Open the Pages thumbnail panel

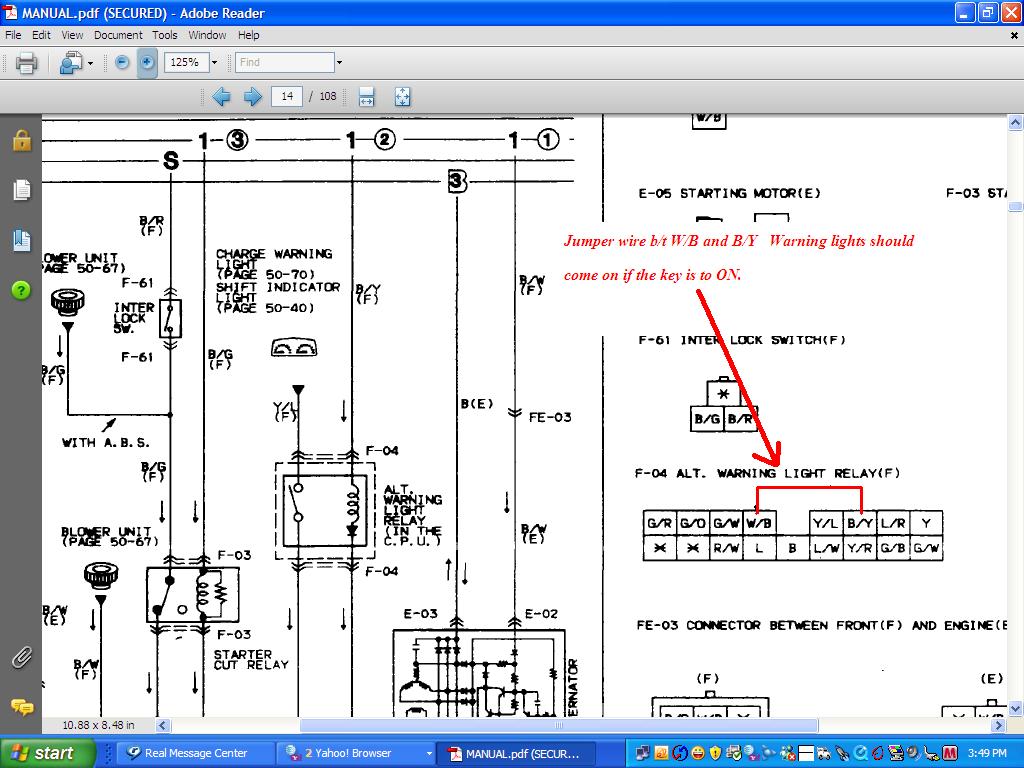coord(21,190)
